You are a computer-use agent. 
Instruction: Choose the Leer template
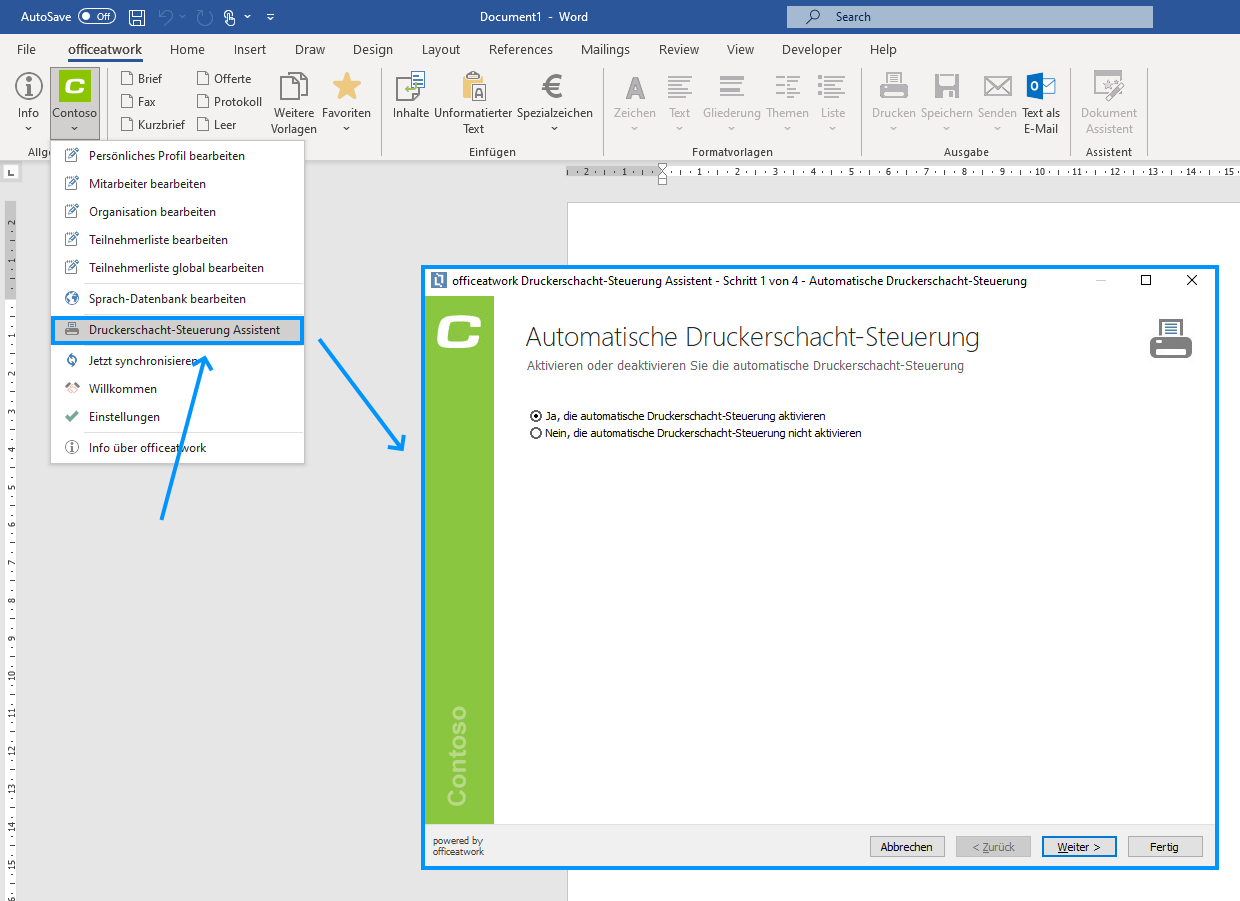point(217,124)
